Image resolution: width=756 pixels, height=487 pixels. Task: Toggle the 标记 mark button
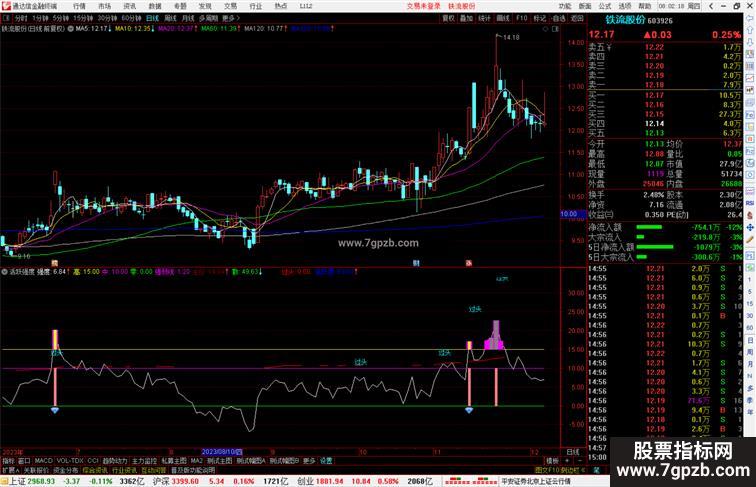pos(540,18)
